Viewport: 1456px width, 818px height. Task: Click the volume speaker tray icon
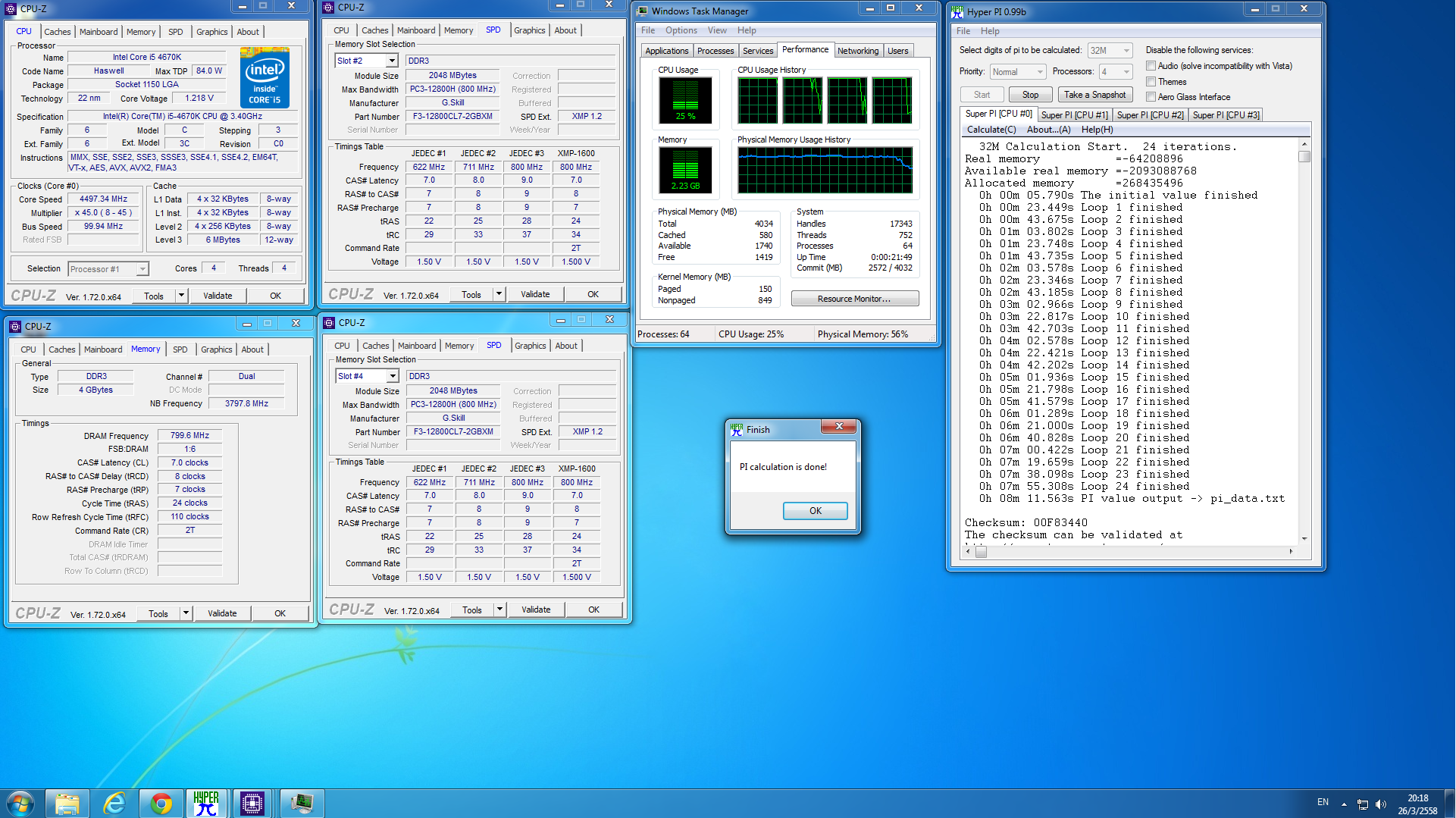(x=1380, y=804)
